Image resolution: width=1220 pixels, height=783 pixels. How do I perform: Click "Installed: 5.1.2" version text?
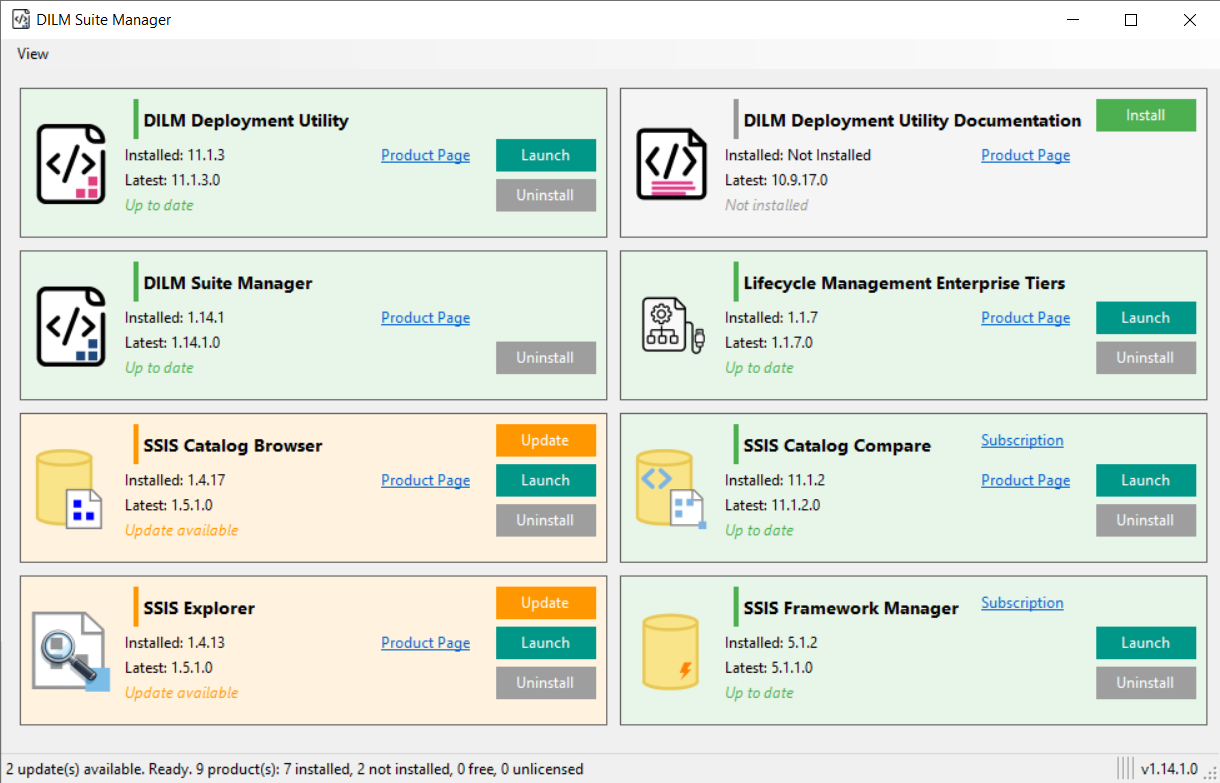point(771,643)
